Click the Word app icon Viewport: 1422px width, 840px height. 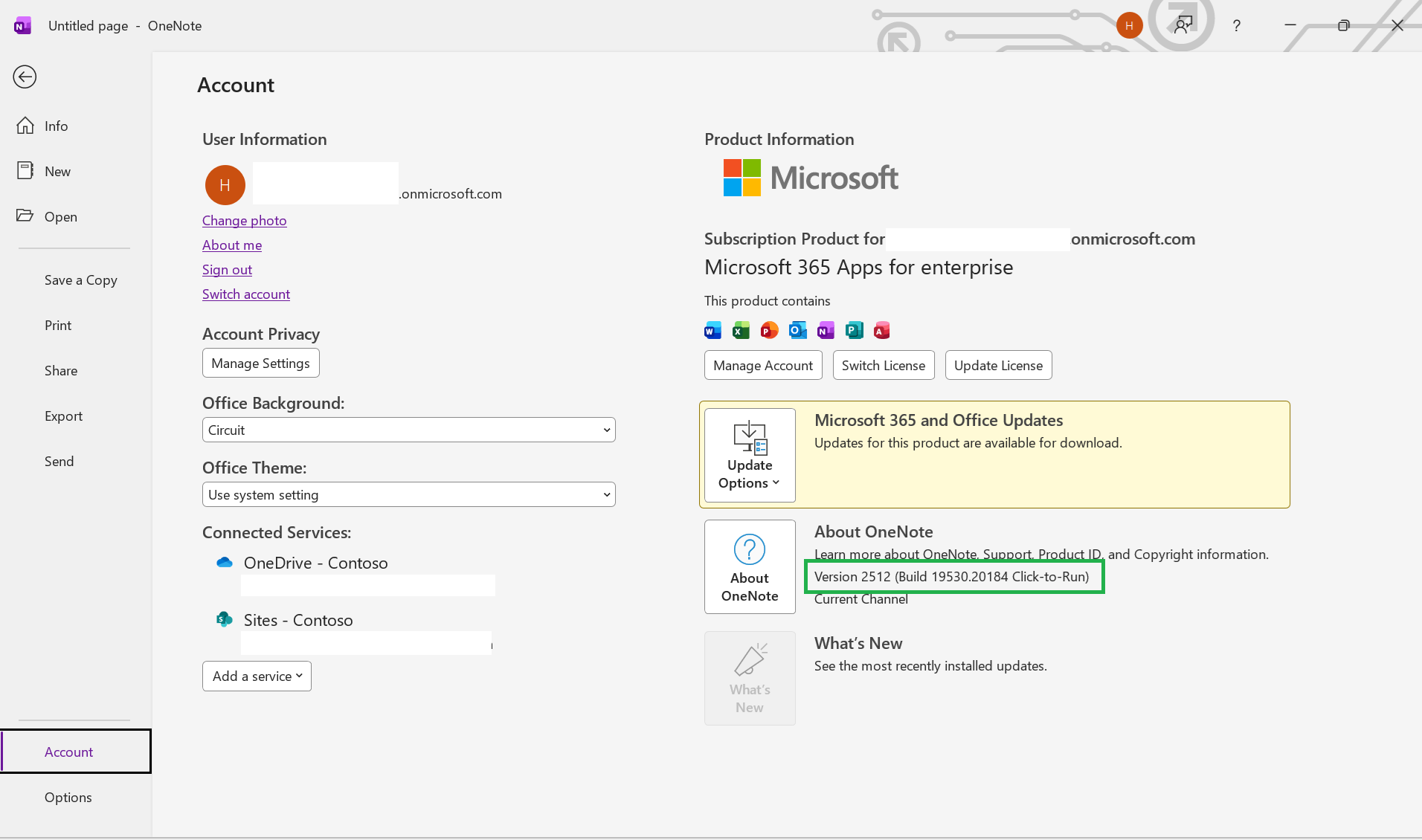click(712, 330)
